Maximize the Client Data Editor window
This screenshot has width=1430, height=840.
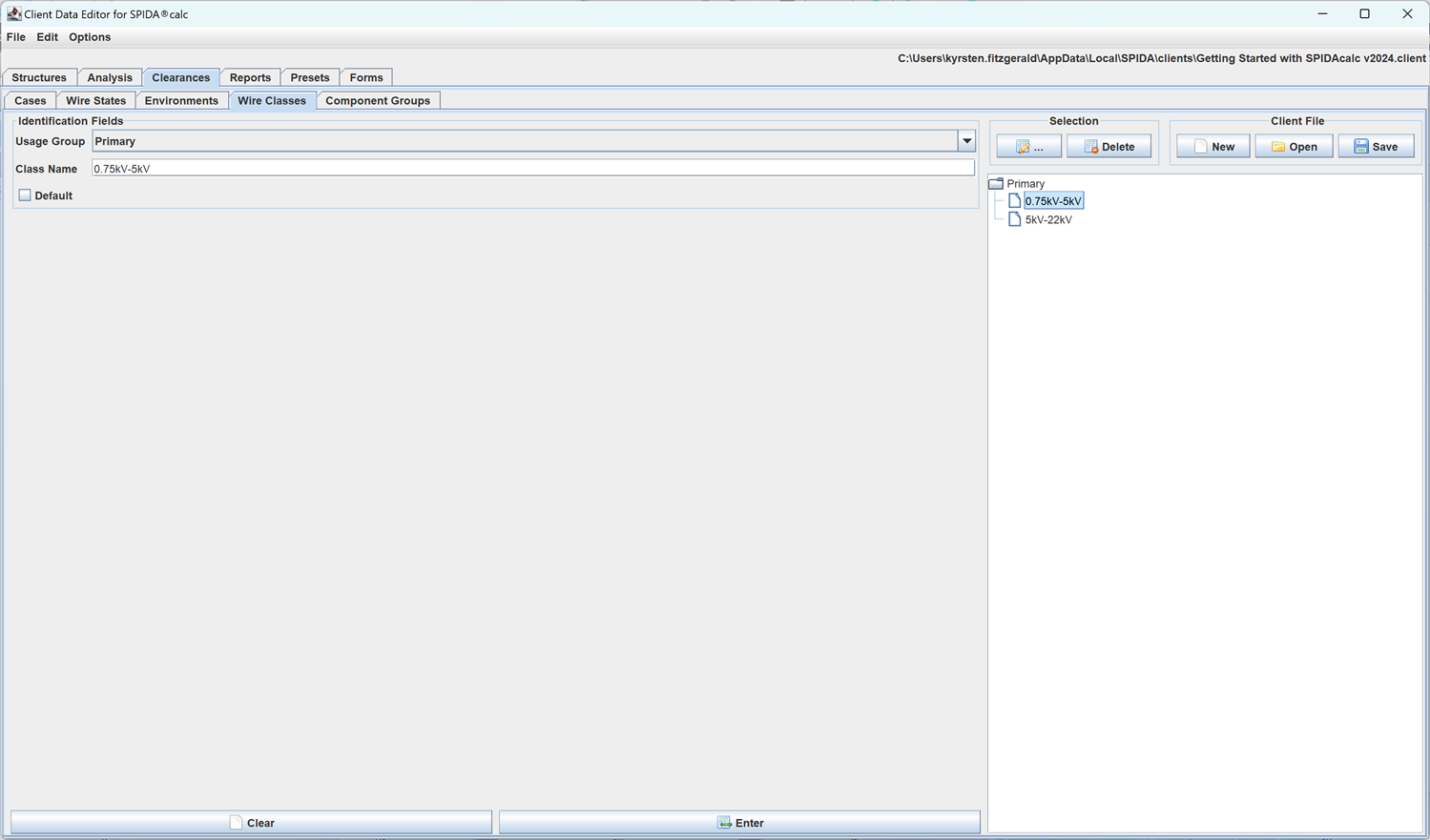coord(1364,13)
